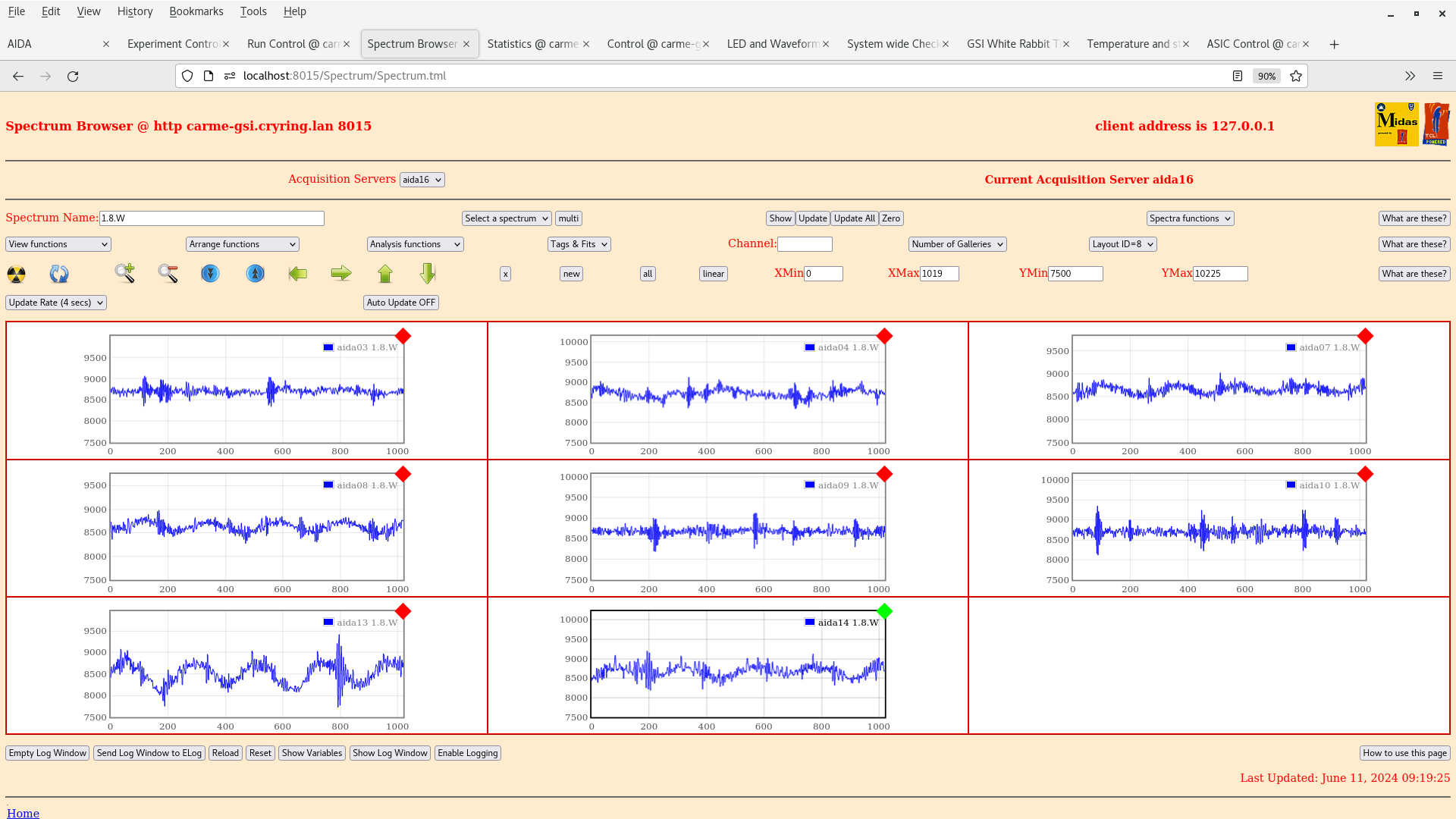
Task: Toggle the Auto Update OFF button
Action: [x=400, y=303]
